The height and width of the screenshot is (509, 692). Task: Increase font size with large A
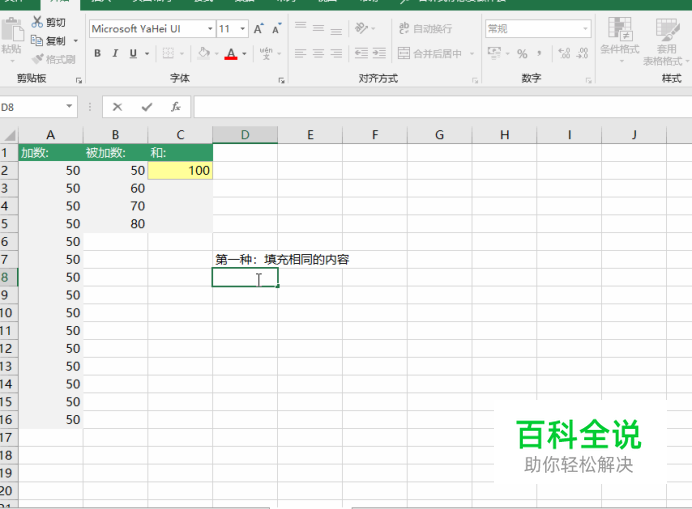pyautogui.click(x=259, y=29)
